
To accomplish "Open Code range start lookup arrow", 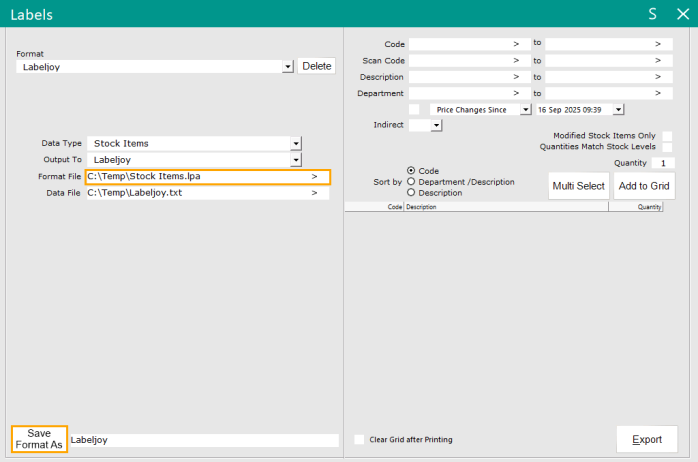I will (x=516, y=44).
